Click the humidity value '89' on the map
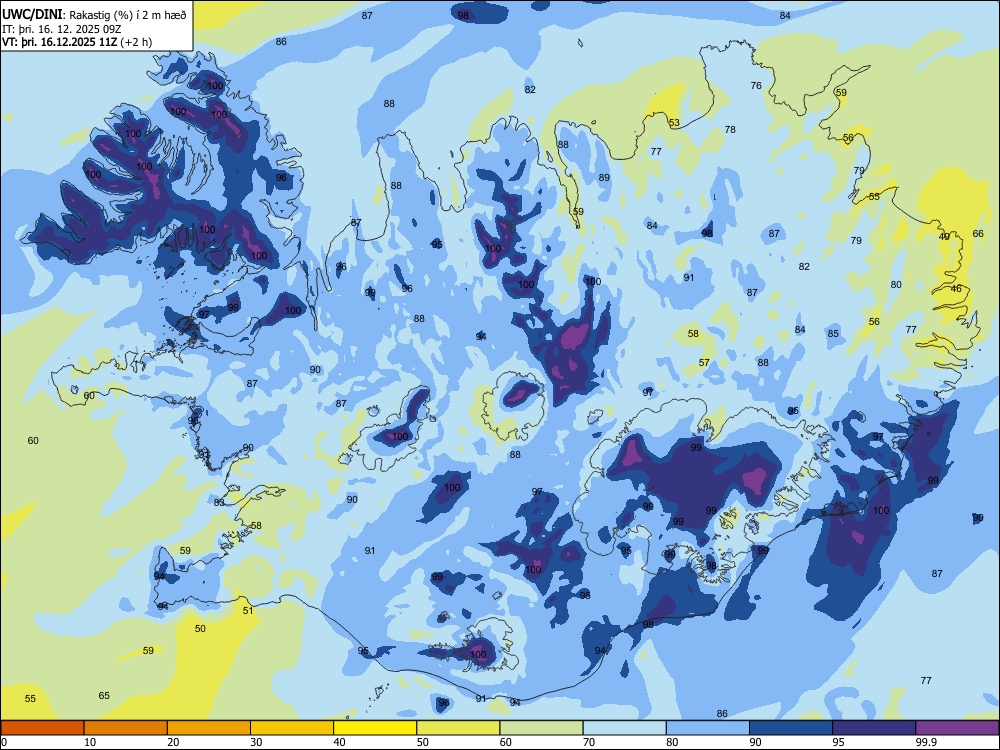The height and width of the screenshot is (750, 1000). (x=604, y=177)
